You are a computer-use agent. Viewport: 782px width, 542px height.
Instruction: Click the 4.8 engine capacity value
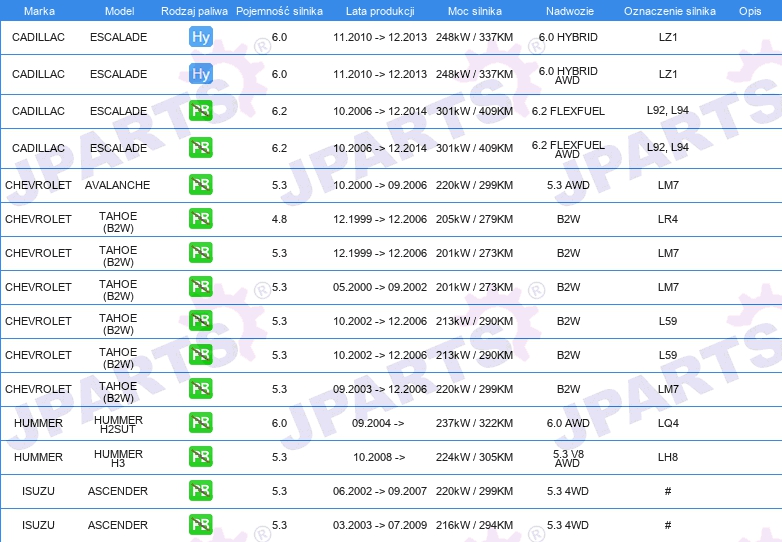(279, 219)
